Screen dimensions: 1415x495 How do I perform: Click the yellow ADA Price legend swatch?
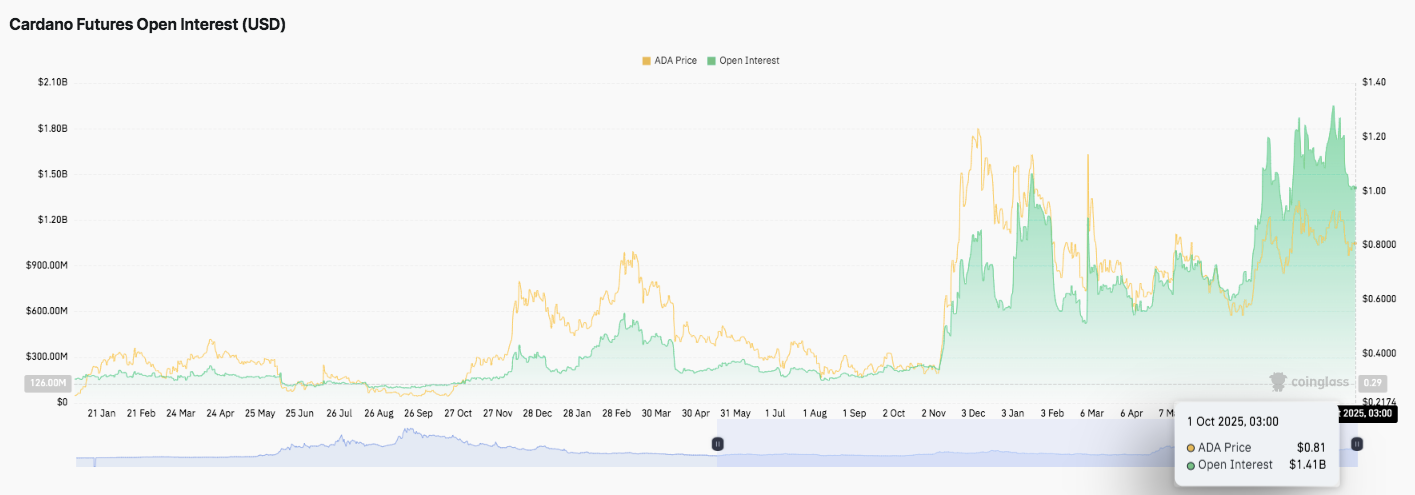[646, 61]
